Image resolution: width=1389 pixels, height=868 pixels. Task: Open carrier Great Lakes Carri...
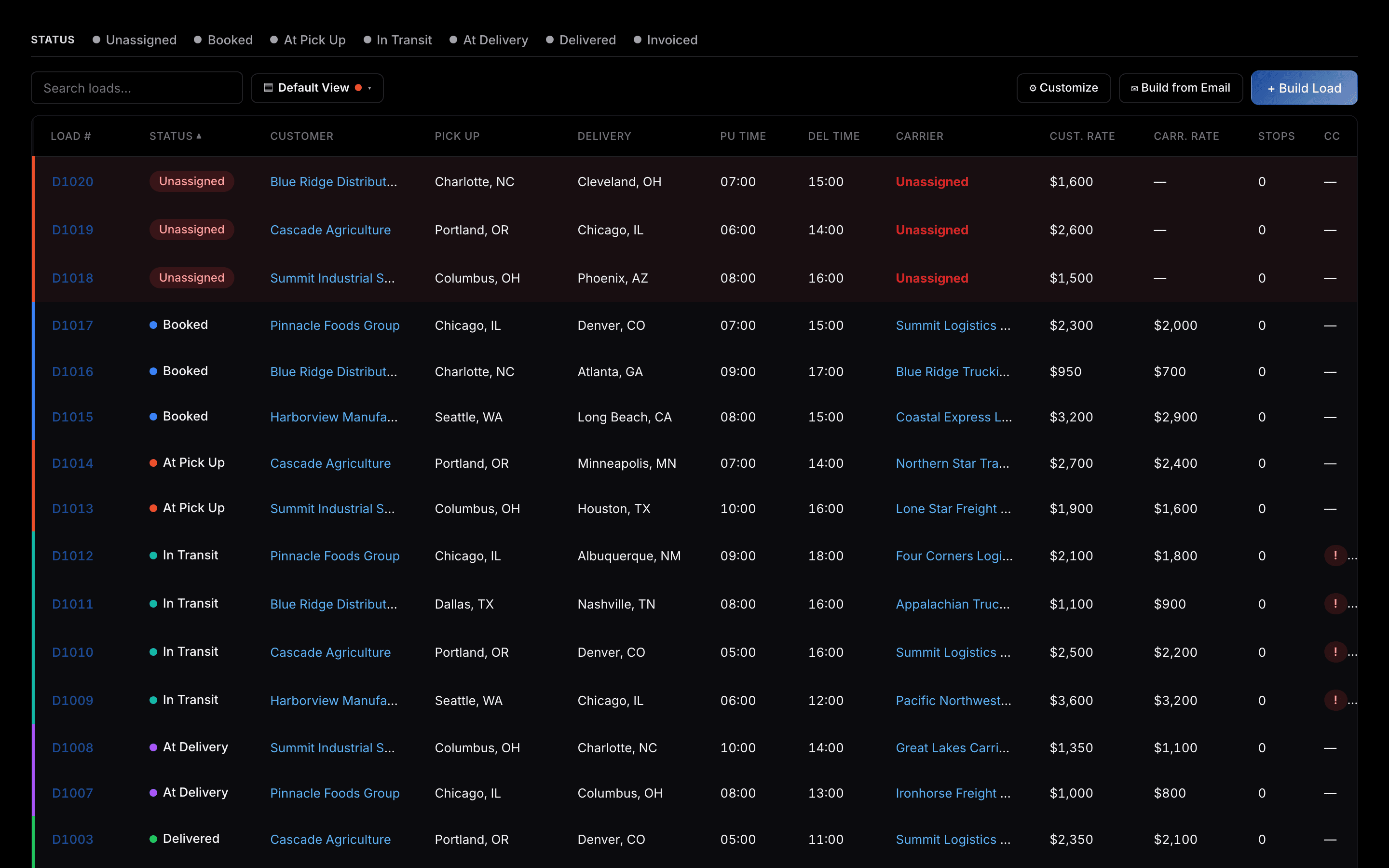(x=952, y=747)
